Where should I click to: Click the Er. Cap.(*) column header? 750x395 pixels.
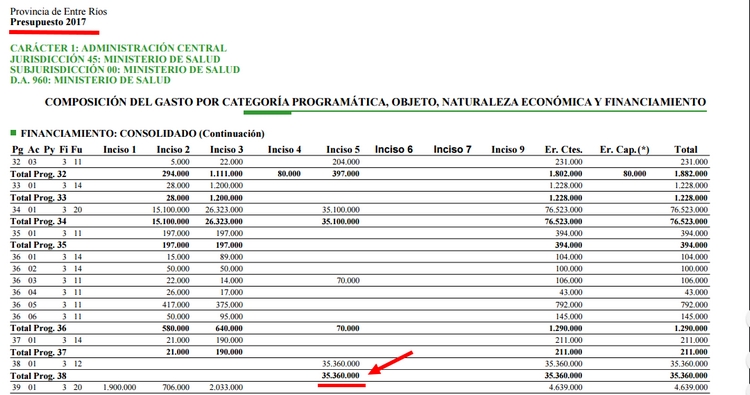tap(625, 150)
